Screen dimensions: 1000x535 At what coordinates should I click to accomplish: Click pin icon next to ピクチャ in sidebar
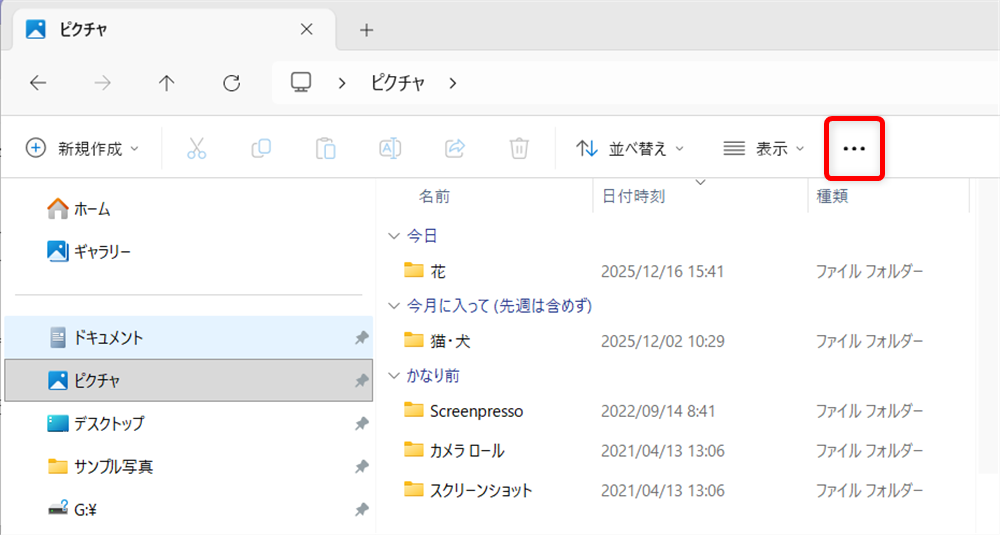(x=362, y=381)
